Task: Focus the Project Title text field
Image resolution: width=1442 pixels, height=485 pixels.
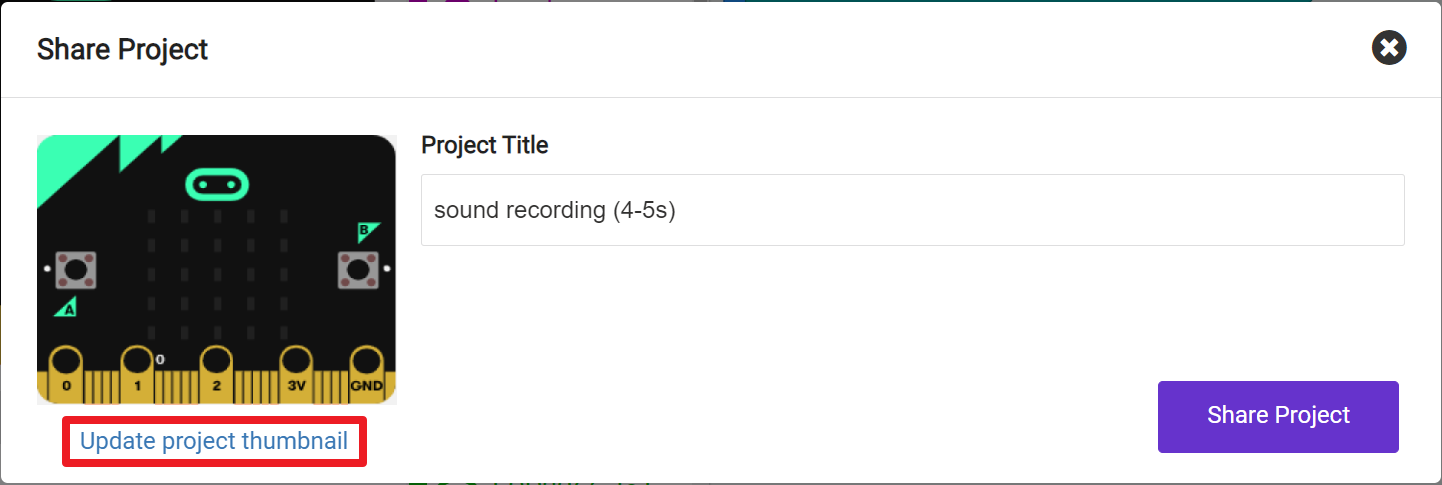Action: click(912, 210)
